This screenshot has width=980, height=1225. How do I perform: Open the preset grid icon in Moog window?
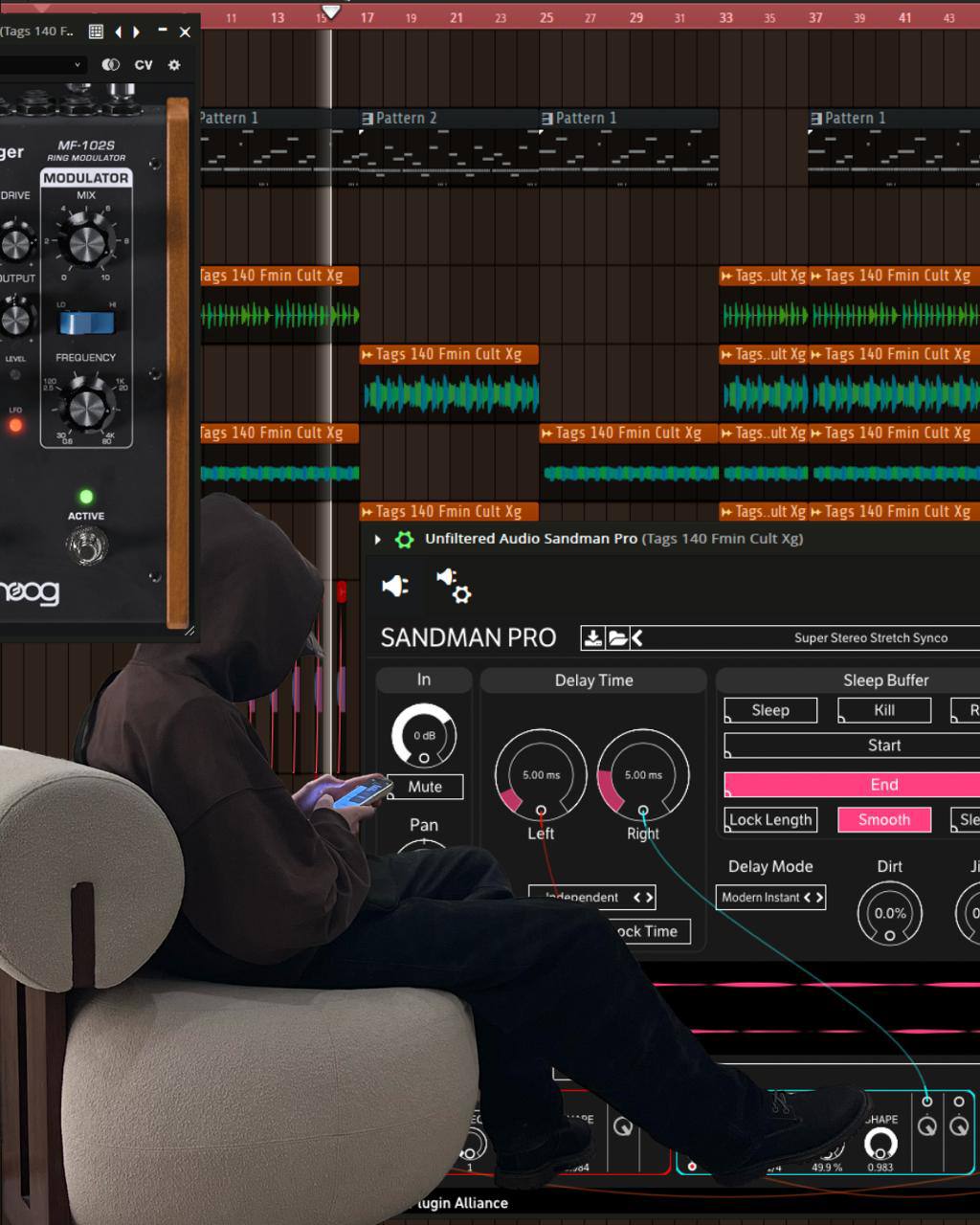click(96, 32)
